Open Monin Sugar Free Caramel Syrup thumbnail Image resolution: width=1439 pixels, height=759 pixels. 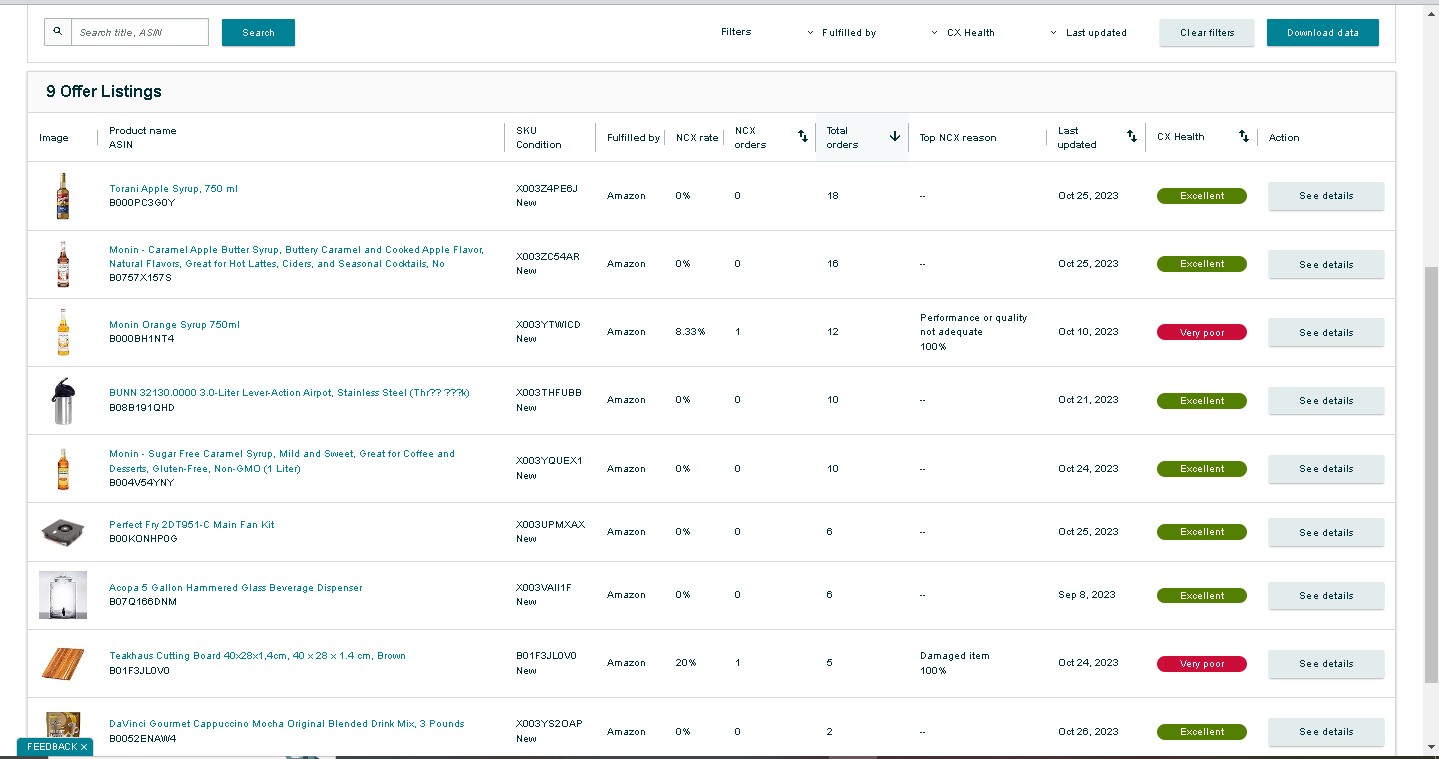[x=63, y=468]
